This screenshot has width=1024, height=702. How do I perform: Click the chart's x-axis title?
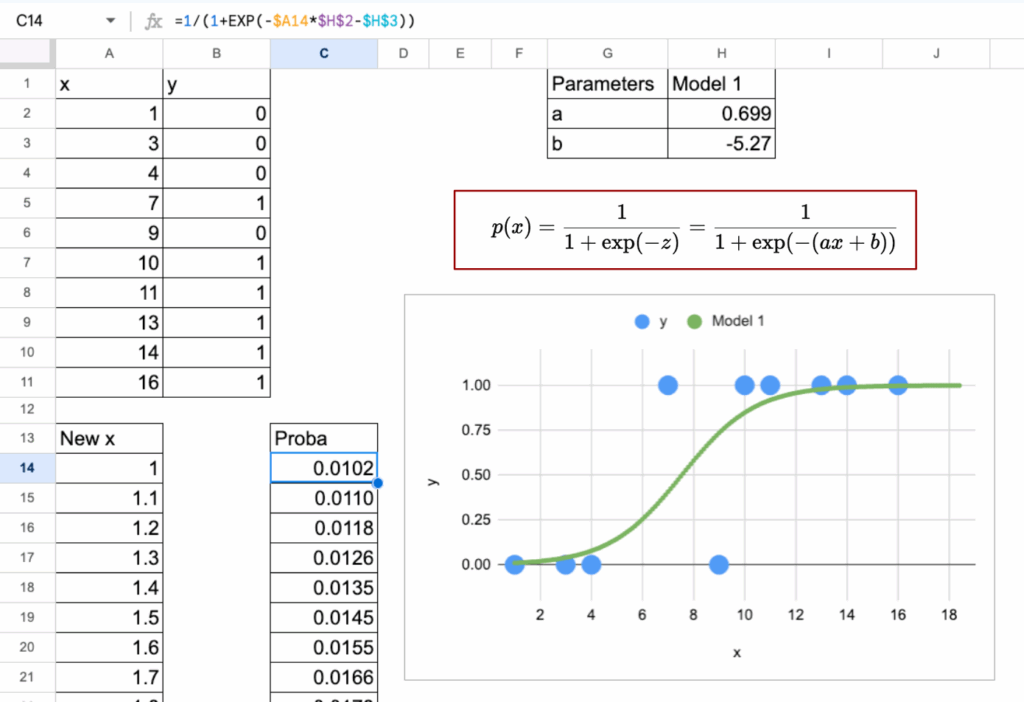pyautogui.click(x=737, y=651)
